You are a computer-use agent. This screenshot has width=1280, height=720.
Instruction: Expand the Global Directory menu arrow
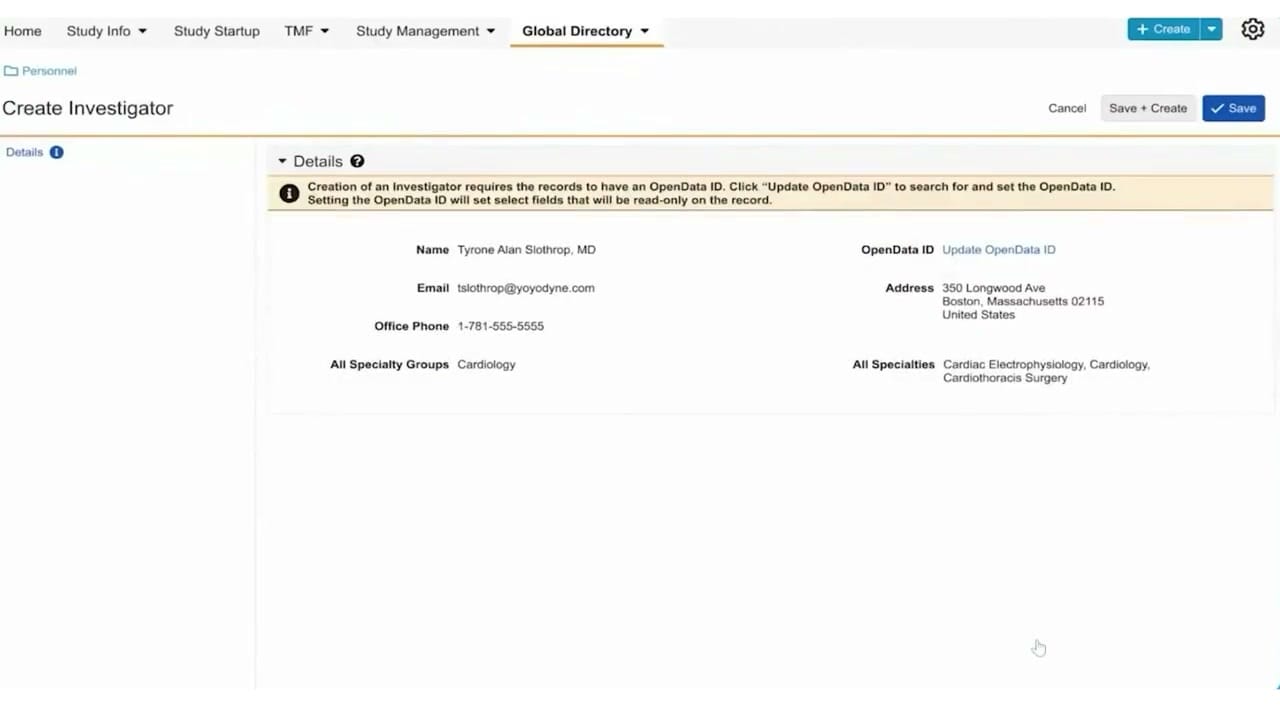644,31
